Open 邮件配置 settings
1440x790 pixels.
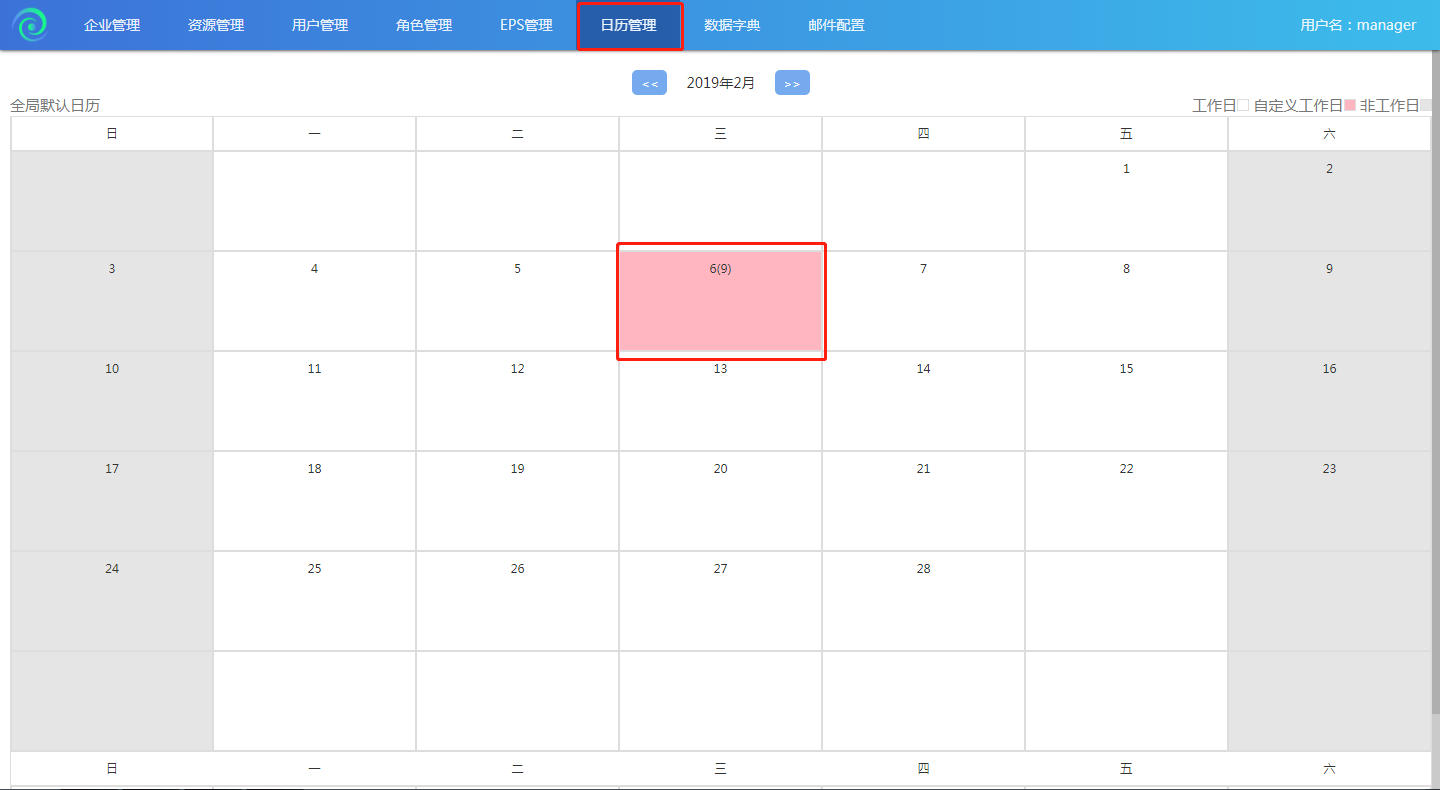(x=836, y=25)
